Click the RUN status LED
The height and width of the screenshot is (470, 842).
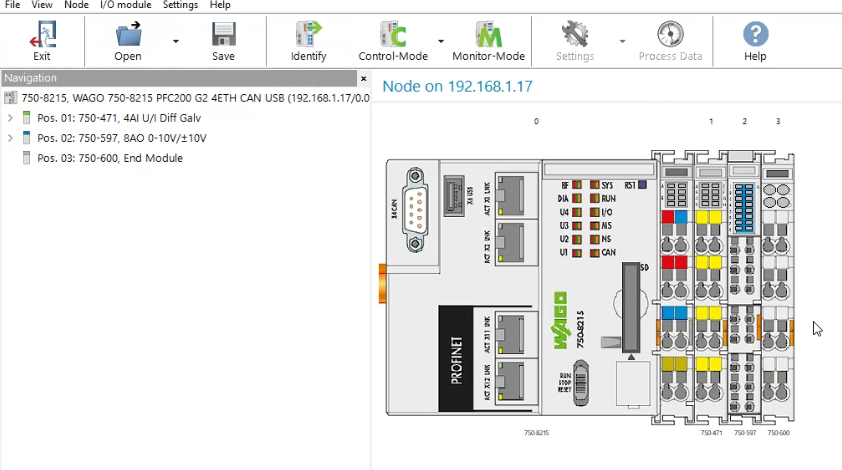click(x=594, y=198)
